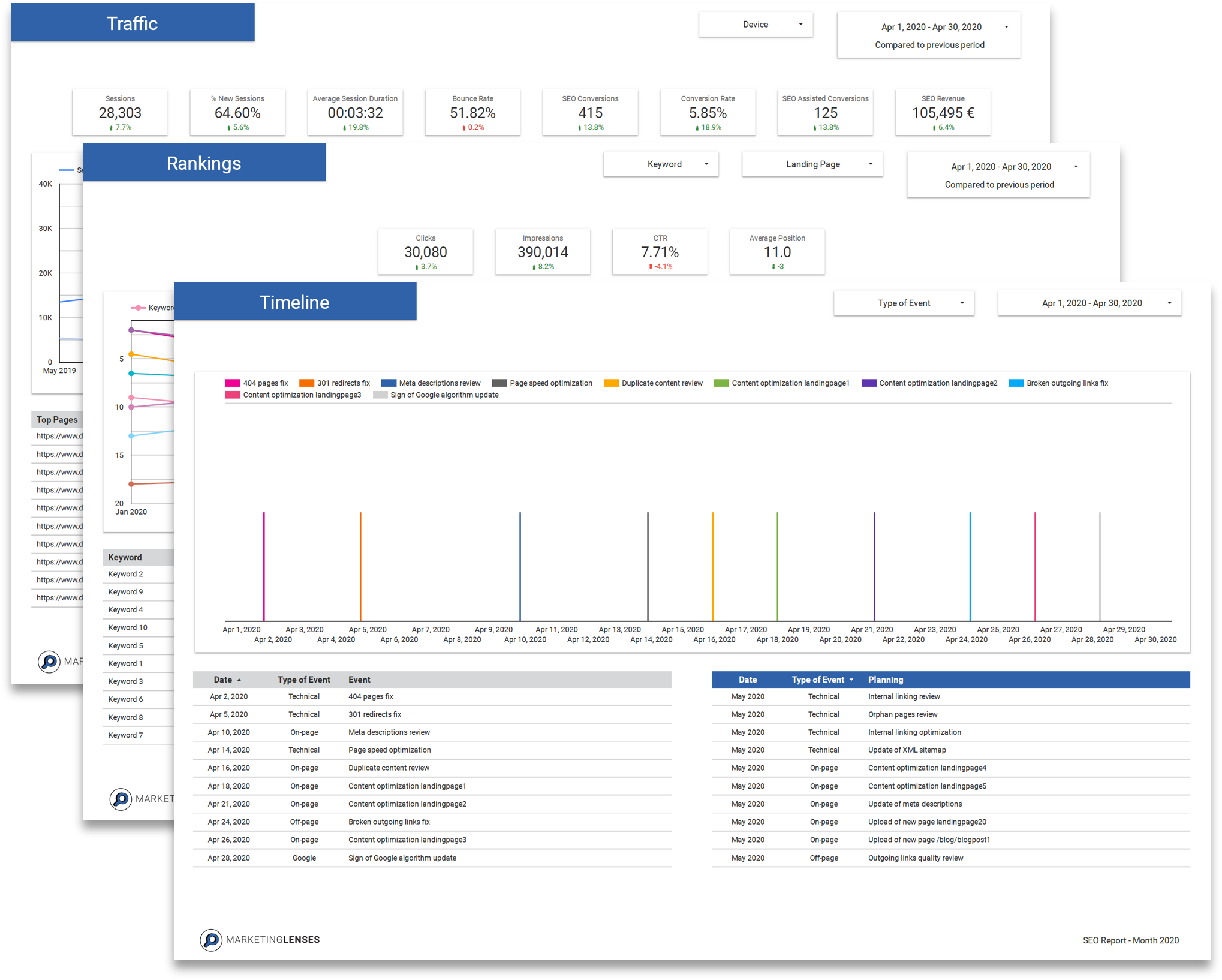This screenshot has width=1222, height=980.
Task: Toggle the Meta descriptions review legend series
Action: point(431,383)
